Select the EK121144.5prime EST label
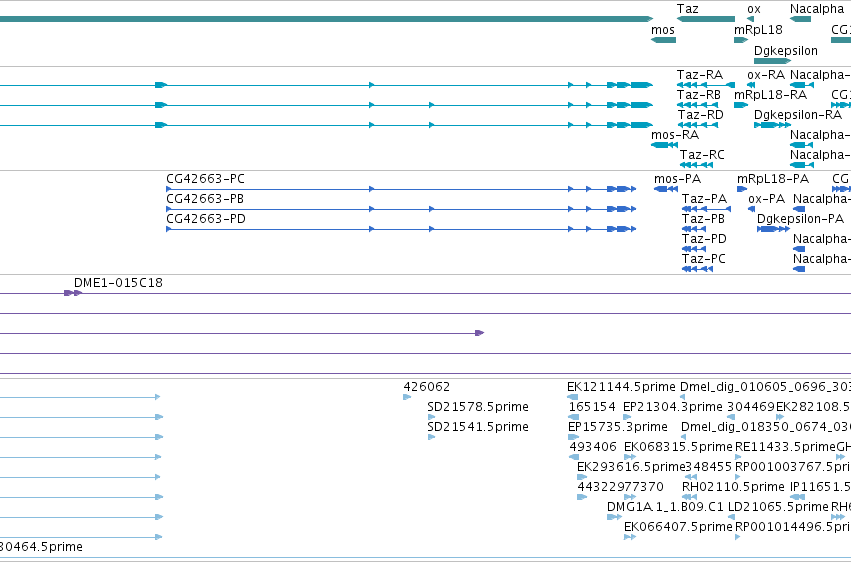851x562 pixels. coord(621,387)
